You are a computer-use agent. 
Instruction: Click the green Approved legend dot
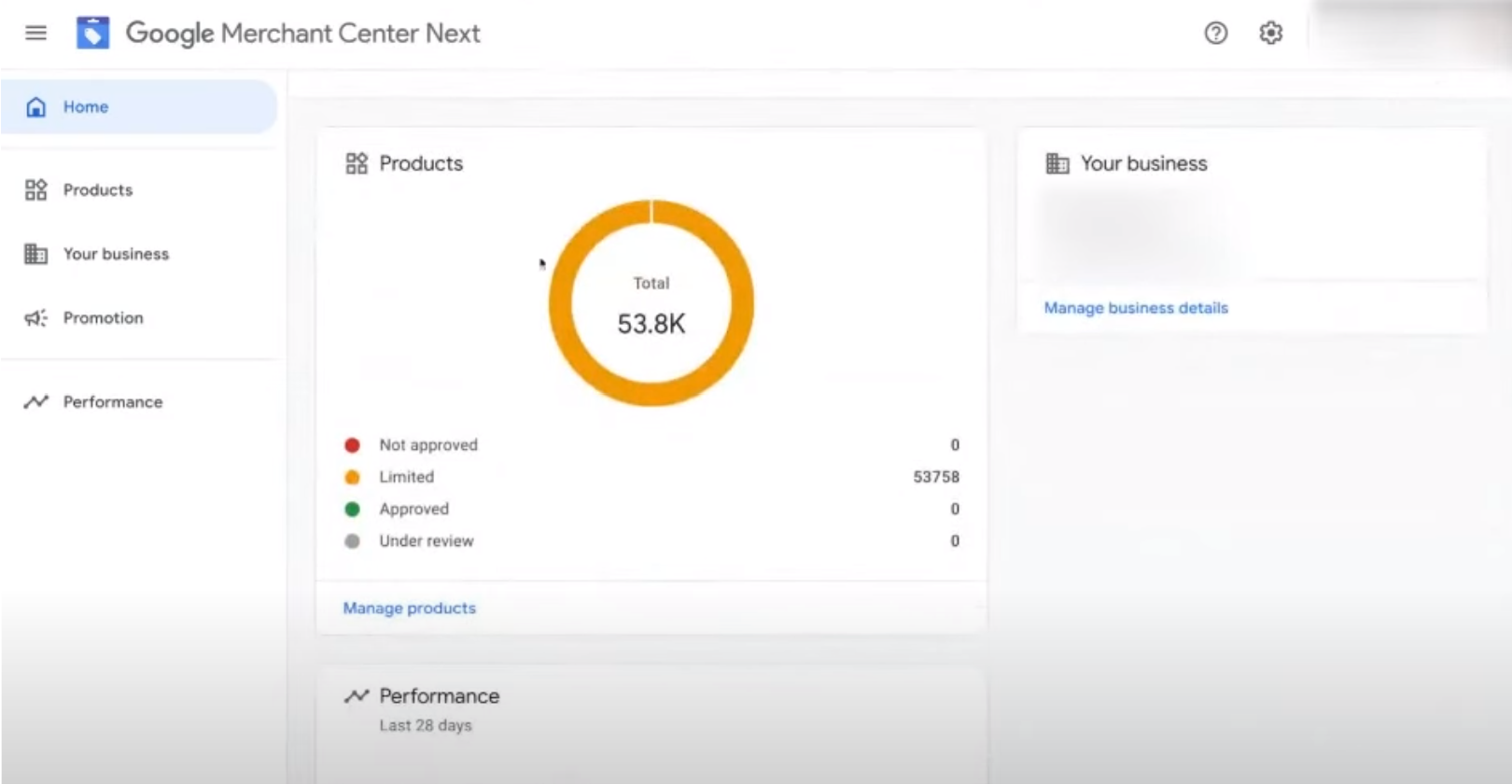[x=352, y=510]
